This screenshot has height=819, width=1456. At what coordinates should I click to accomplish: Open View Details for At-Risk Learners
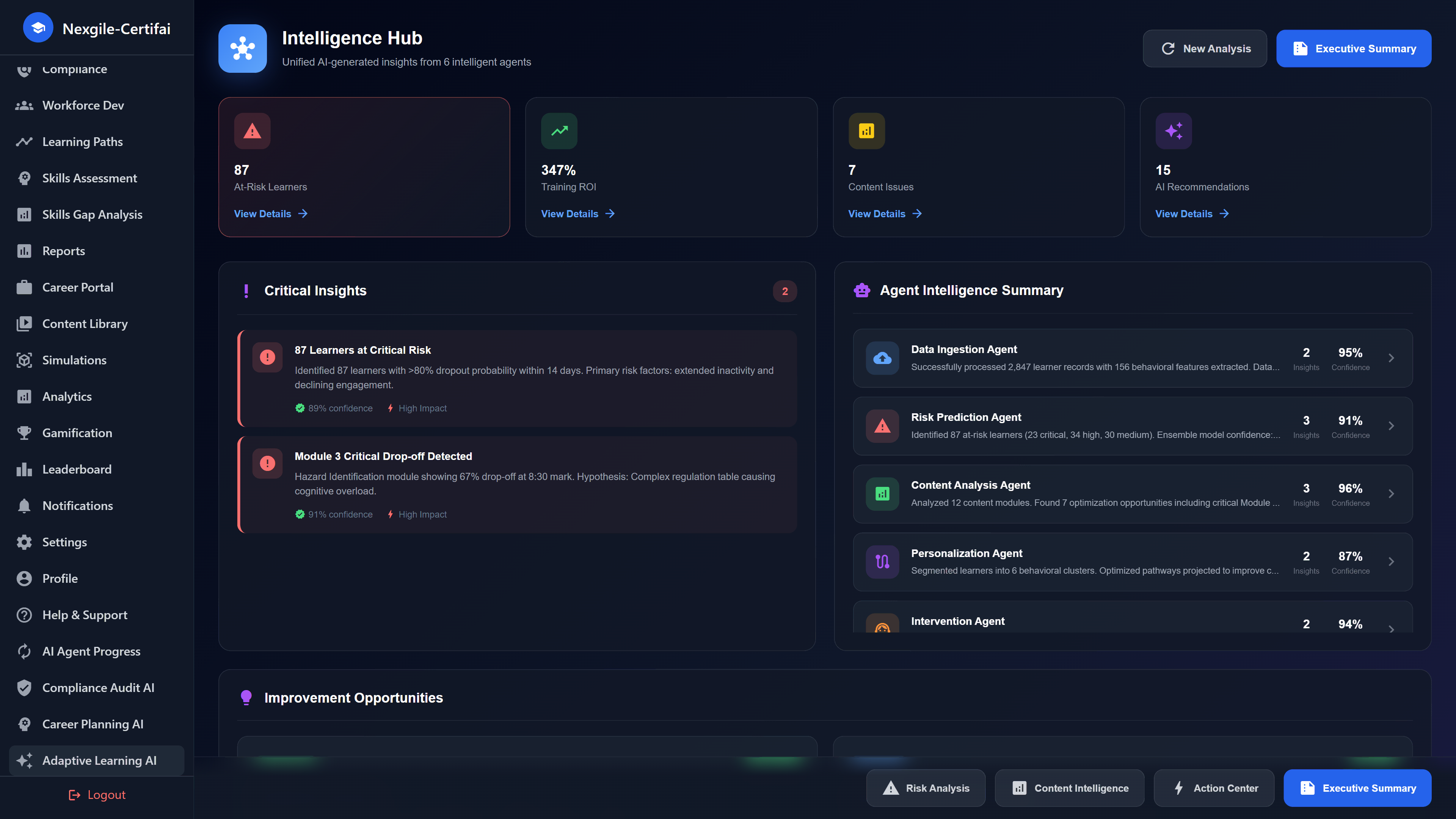point(270,213)
